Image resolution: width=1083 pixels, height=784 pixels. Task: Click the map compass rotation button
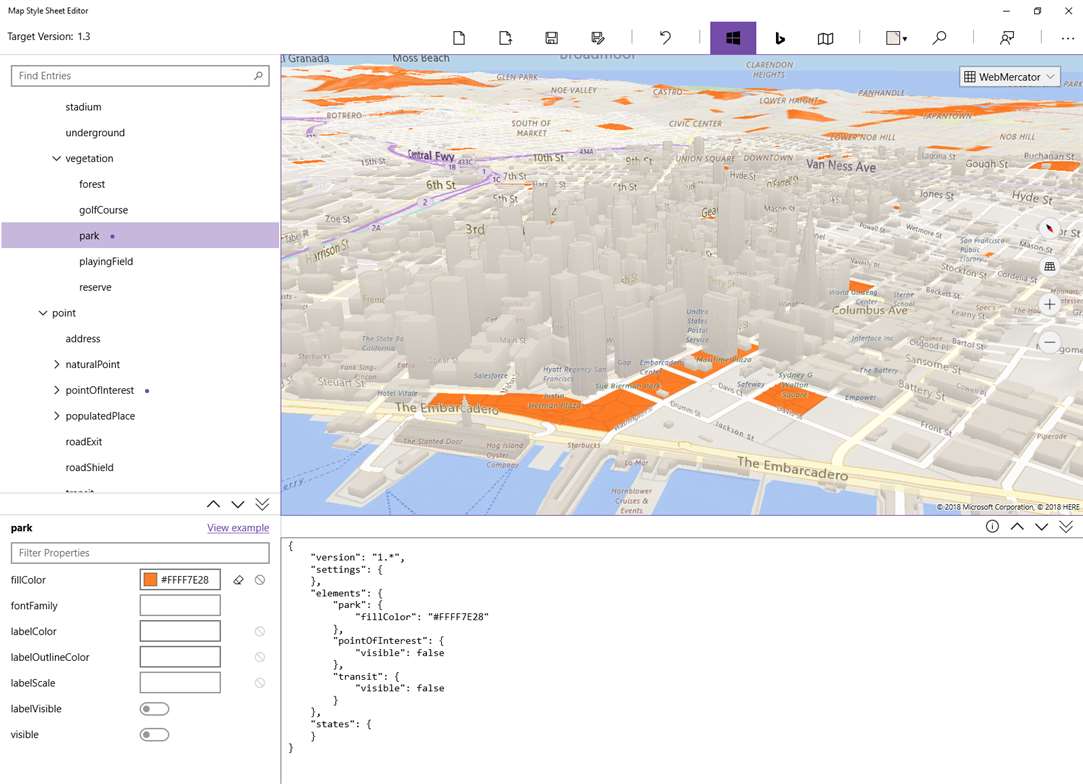(x=1049, y=227)
